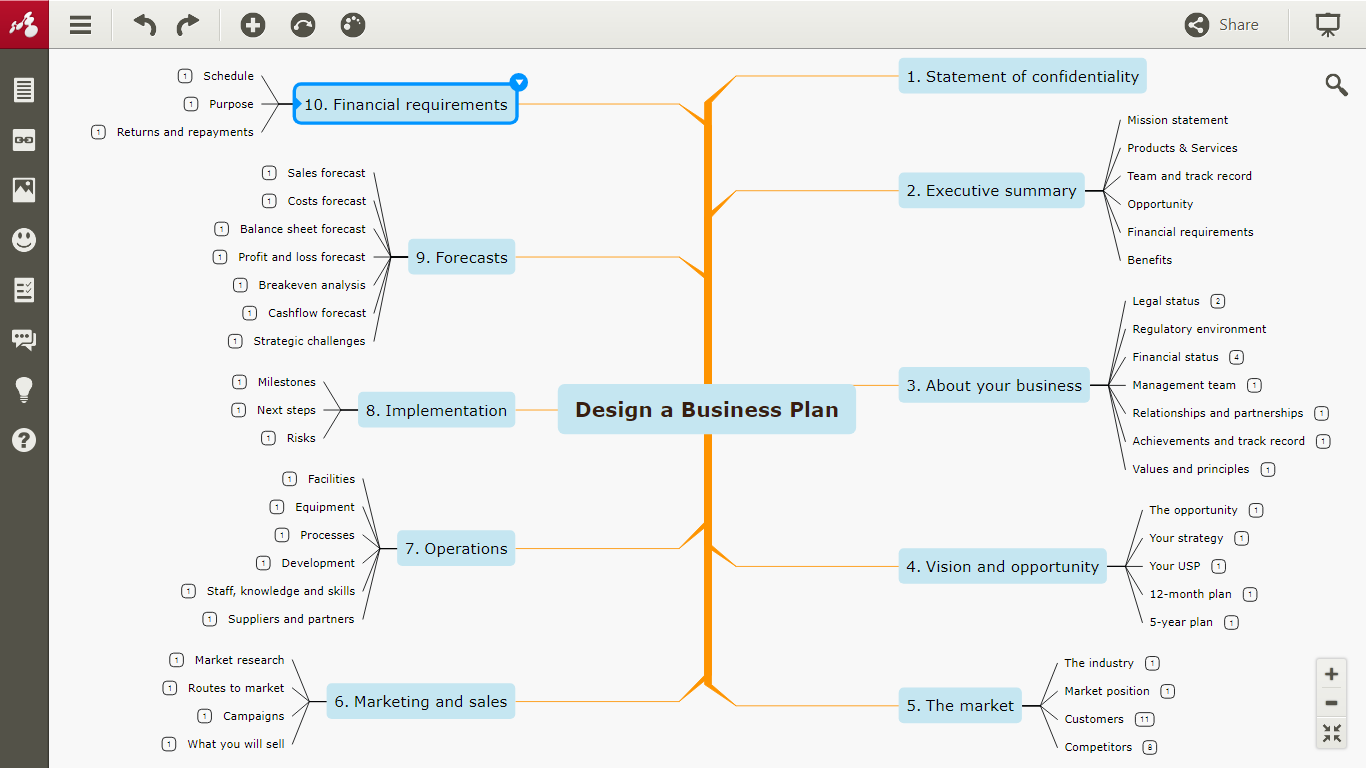The width and height of the screenshot is (1366, 768).
Task: Open the map theme options icon
Action: (x=352, y=24)
